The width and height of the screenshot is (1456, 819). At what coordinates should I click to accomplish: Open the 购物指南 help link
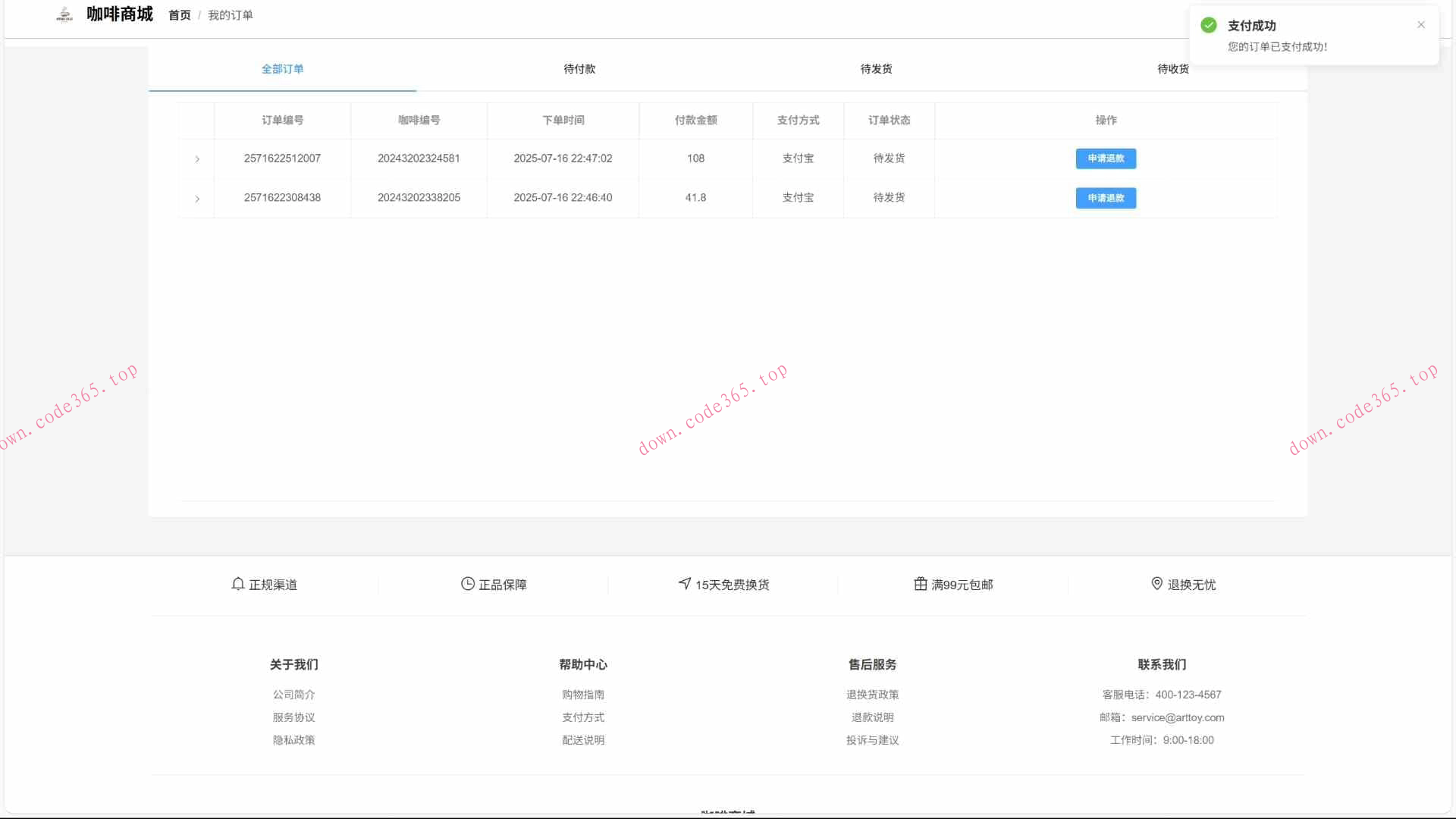pos(582,695)
